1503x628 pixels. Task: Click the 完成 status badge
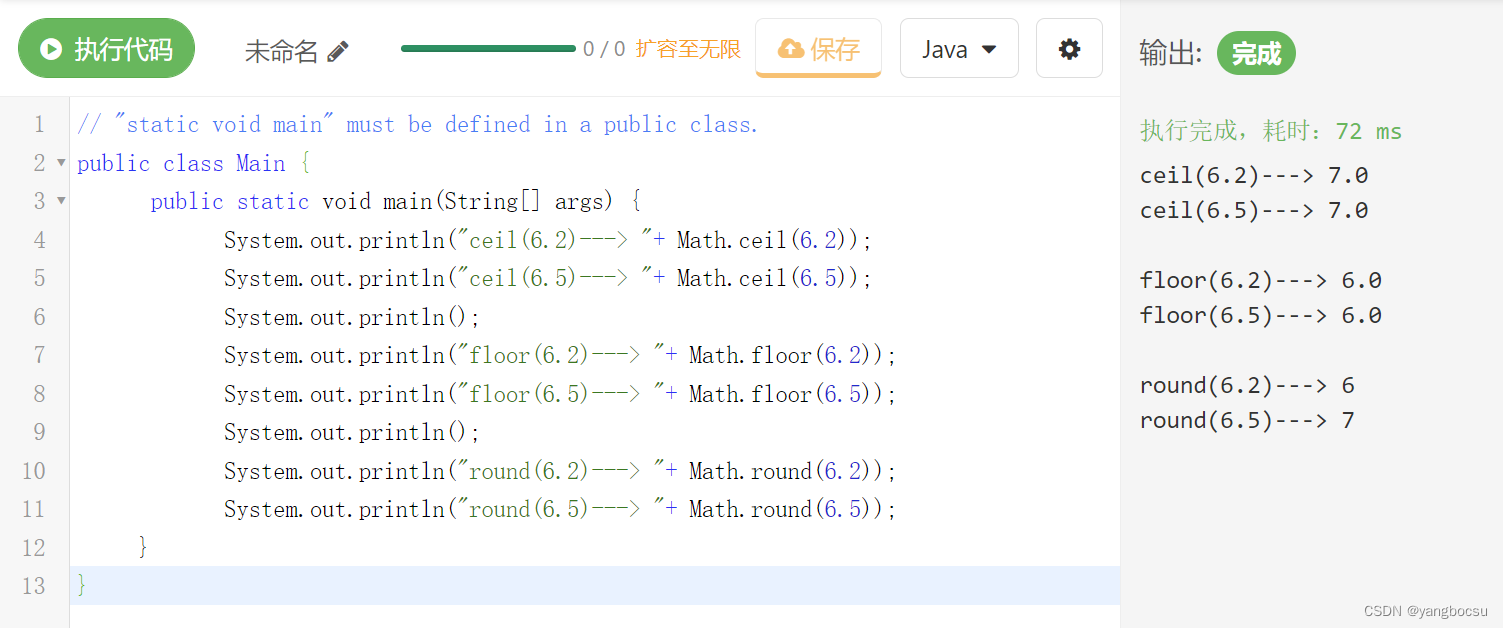[1256, 53]
